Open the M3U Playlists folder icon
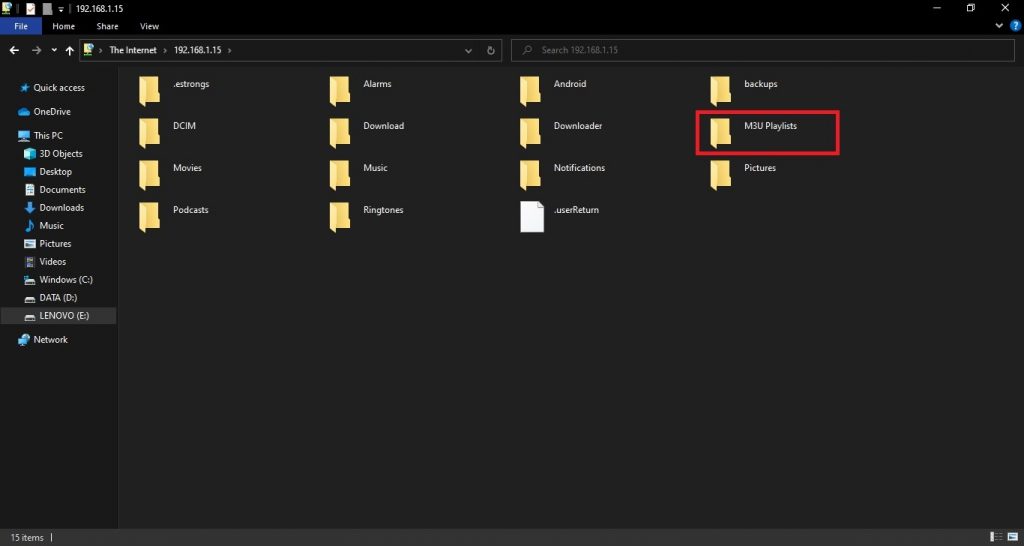Screen dimensions: 1024x546 point(720,133)
